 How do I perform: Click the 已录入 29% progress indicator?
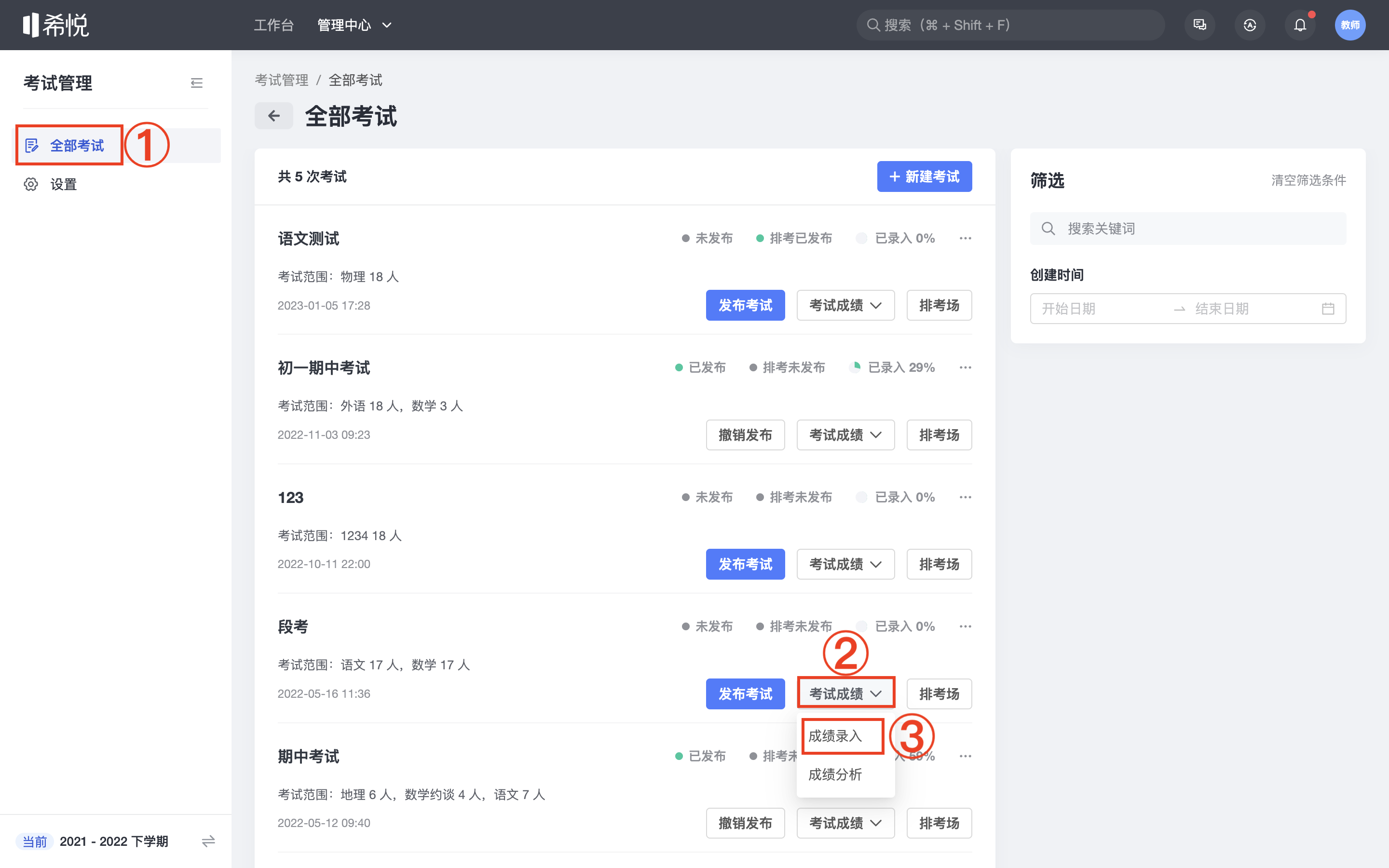891,367
